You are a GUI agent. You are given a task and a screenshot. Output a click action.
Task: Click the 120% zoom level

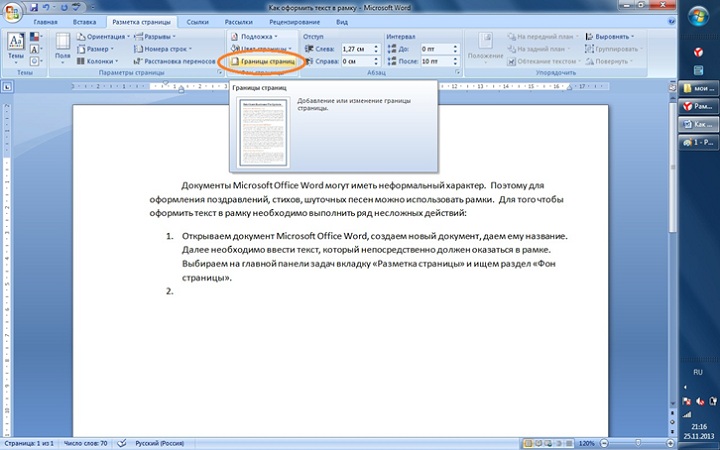[x=586, y=444]
